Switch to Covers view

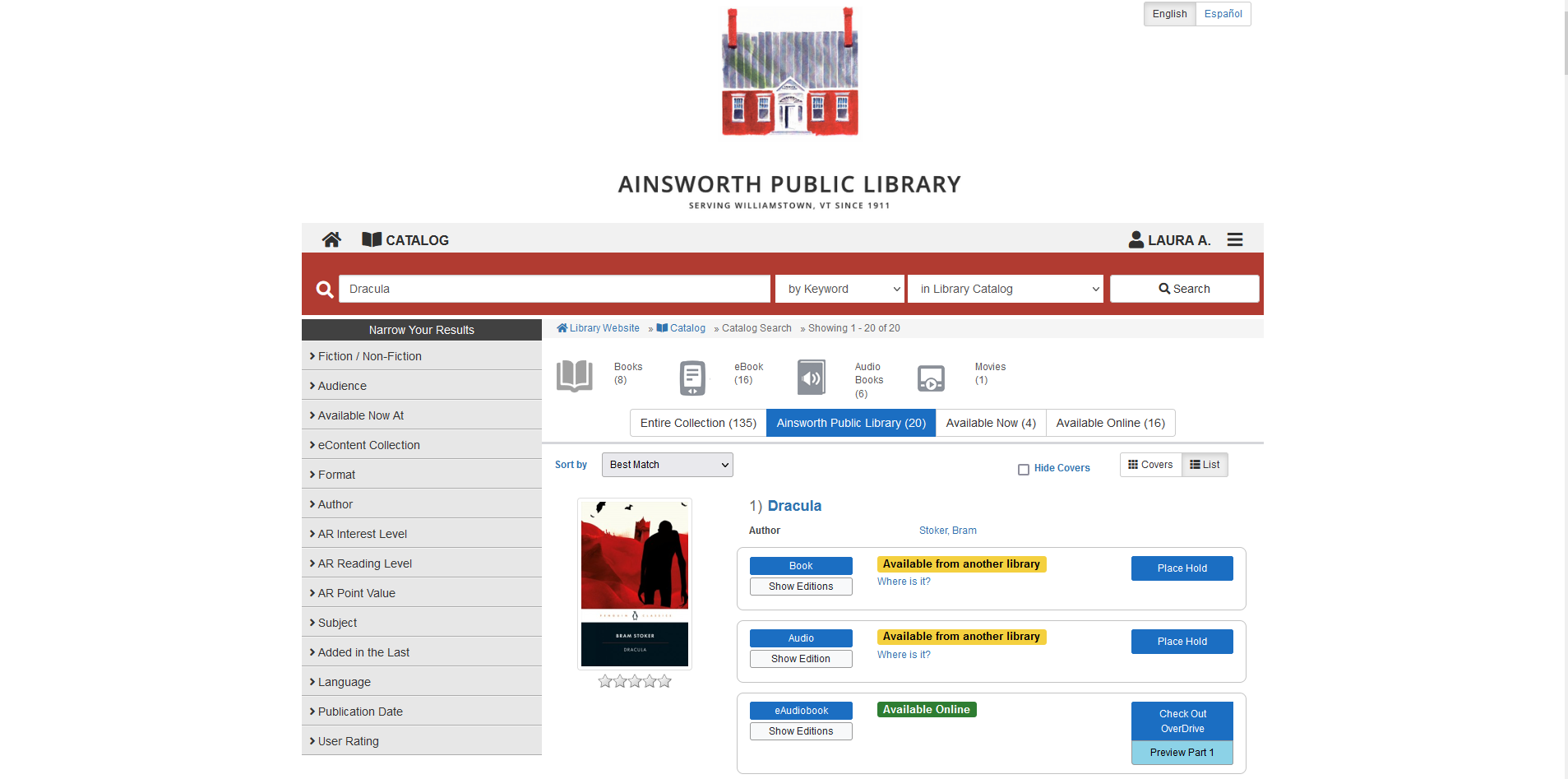(1150, 465)
